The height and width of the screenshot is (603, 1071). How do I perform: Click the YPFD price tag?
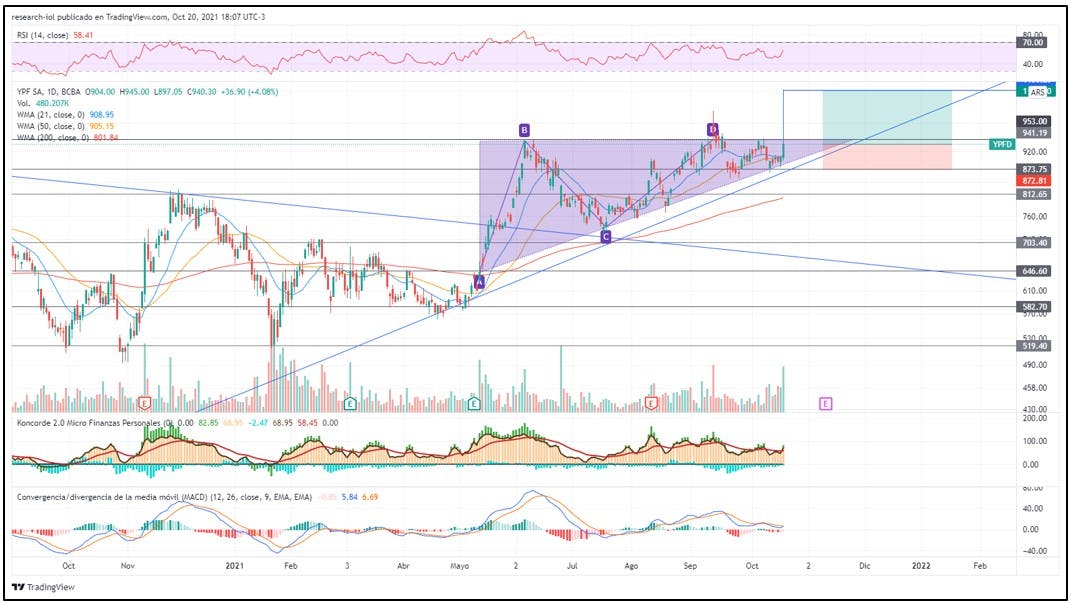click(x=1002, y=145)
